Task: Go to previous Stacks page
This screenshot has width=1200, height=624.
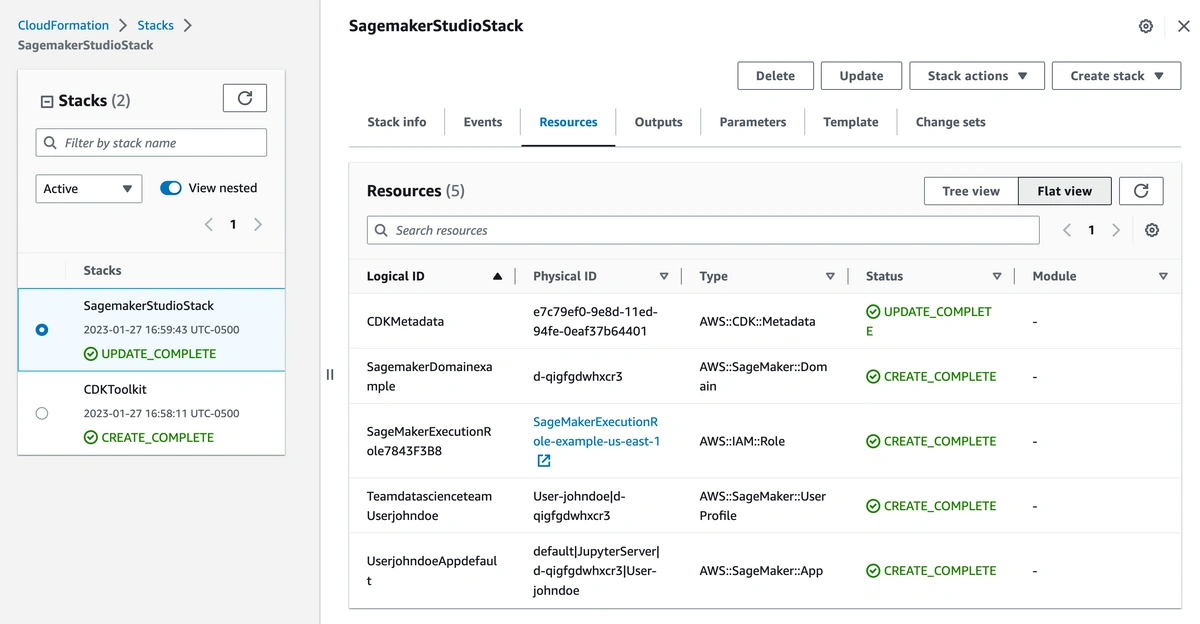Action: click(208, 224)
